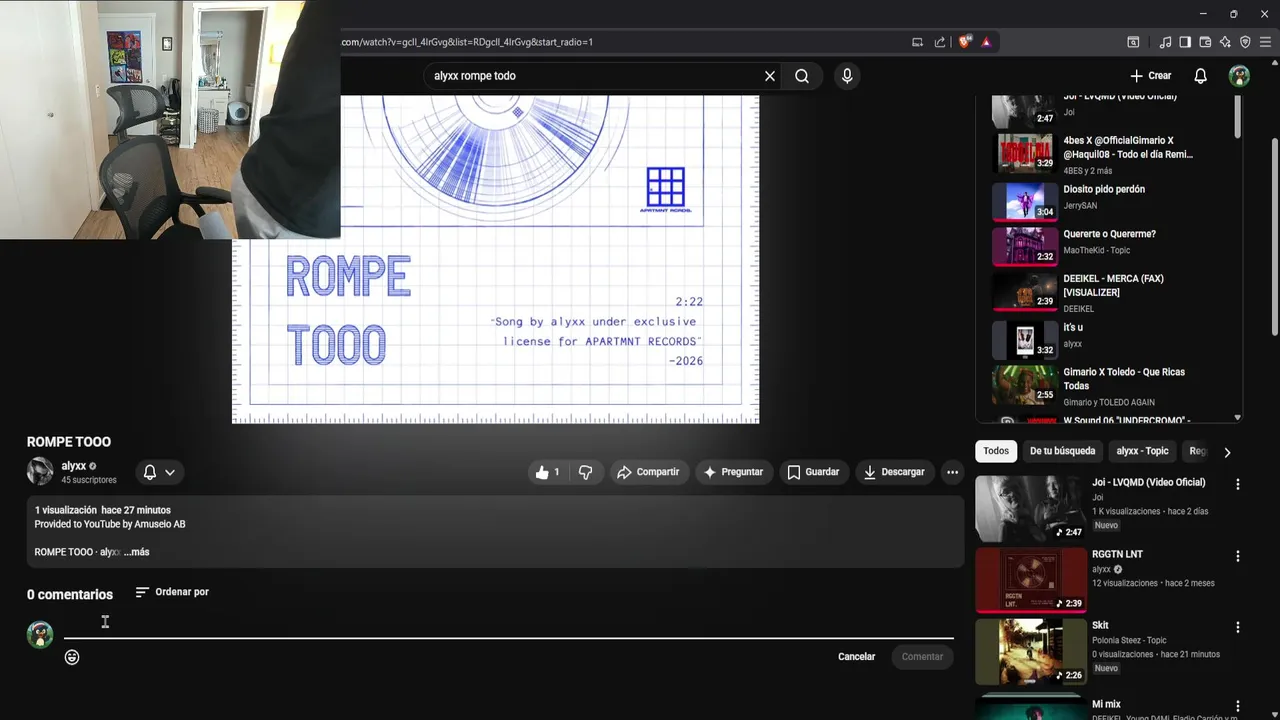Click the page vertical scrollbar
1280x720 pixels.
[x=1274, y=238]
